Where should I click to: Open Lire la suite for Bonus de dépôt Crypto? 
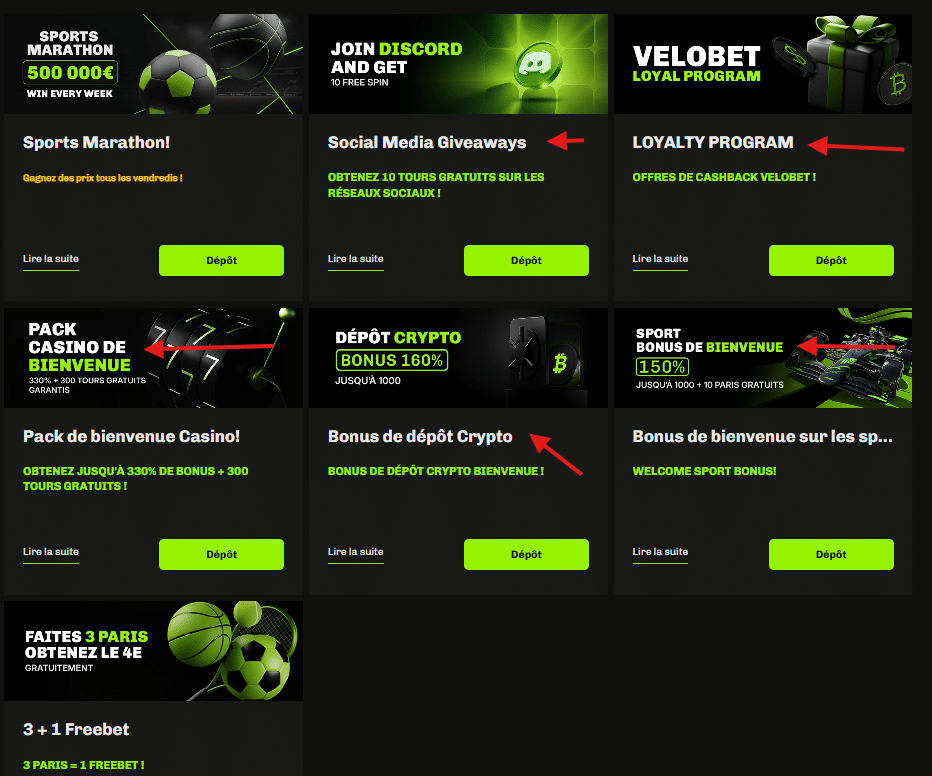(x=355, y=552)
